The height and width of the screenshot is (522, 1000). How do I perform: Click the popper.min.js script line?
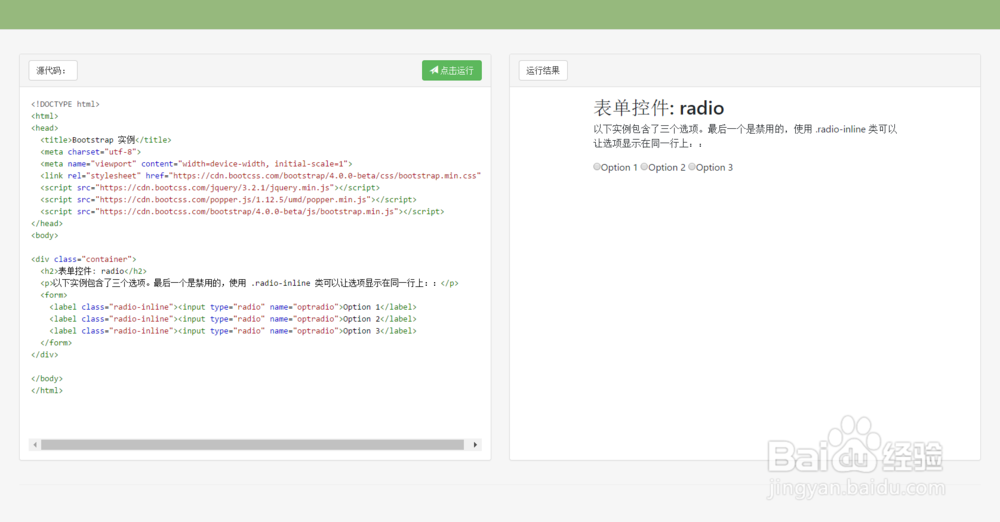pos(228,200)
